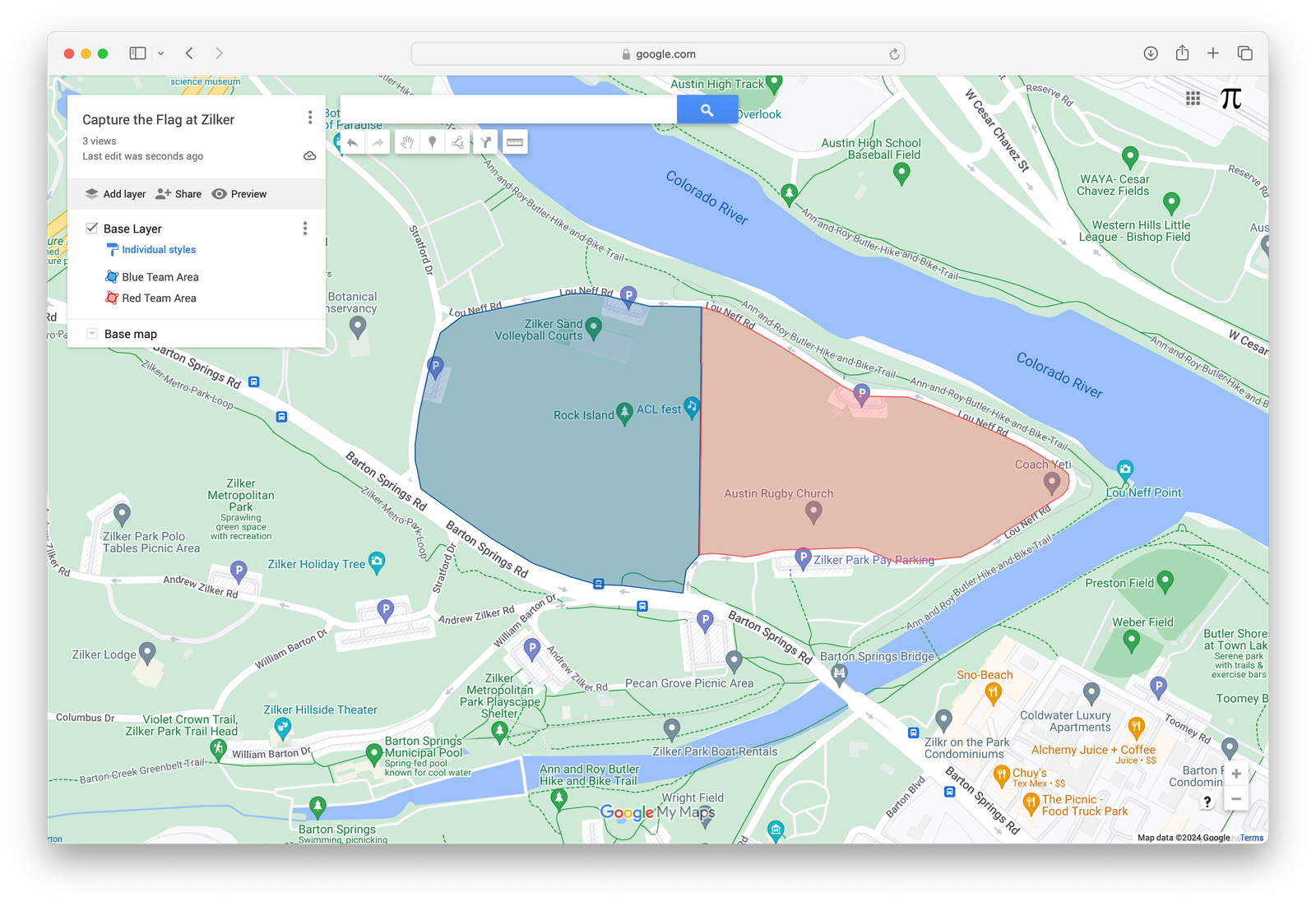The height and width of the screenshot is (906, 1316).
Task: Click the Zilker Park Boat Rentals pin
Action: tap(672, 729)
